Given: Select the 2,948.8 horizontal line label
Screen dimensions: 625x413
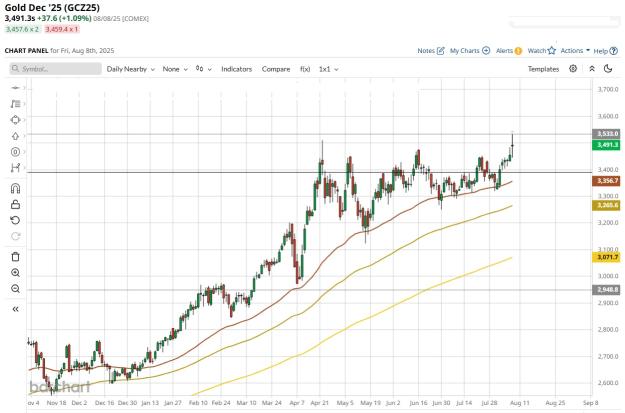Looking at the screenshot, I should (x=606, y=289).
